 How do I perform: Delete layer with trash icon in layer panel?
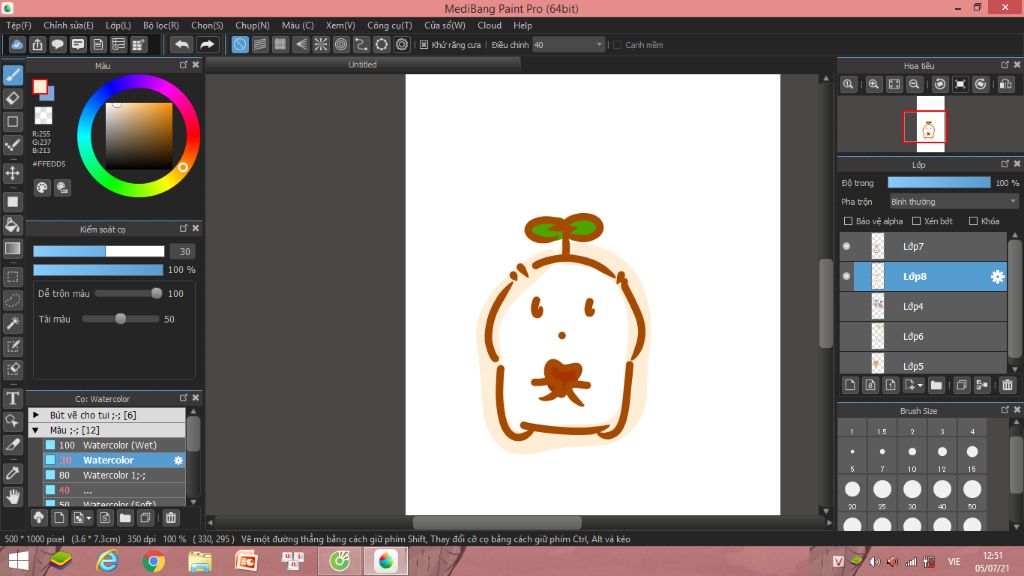pos(1007,385)
